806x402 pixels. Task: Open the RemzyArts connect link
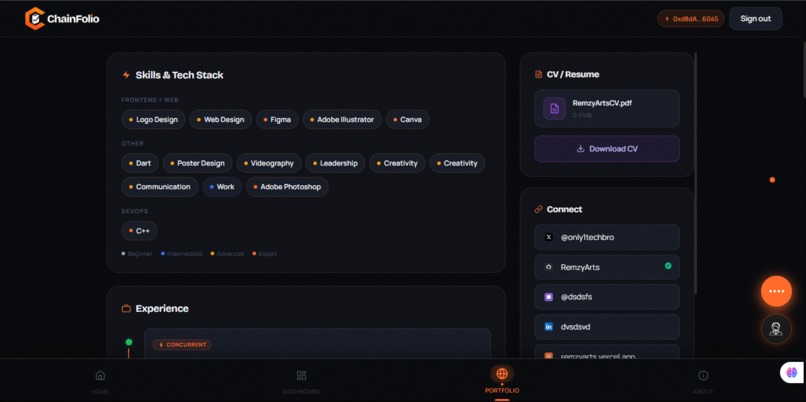point(607,267)
